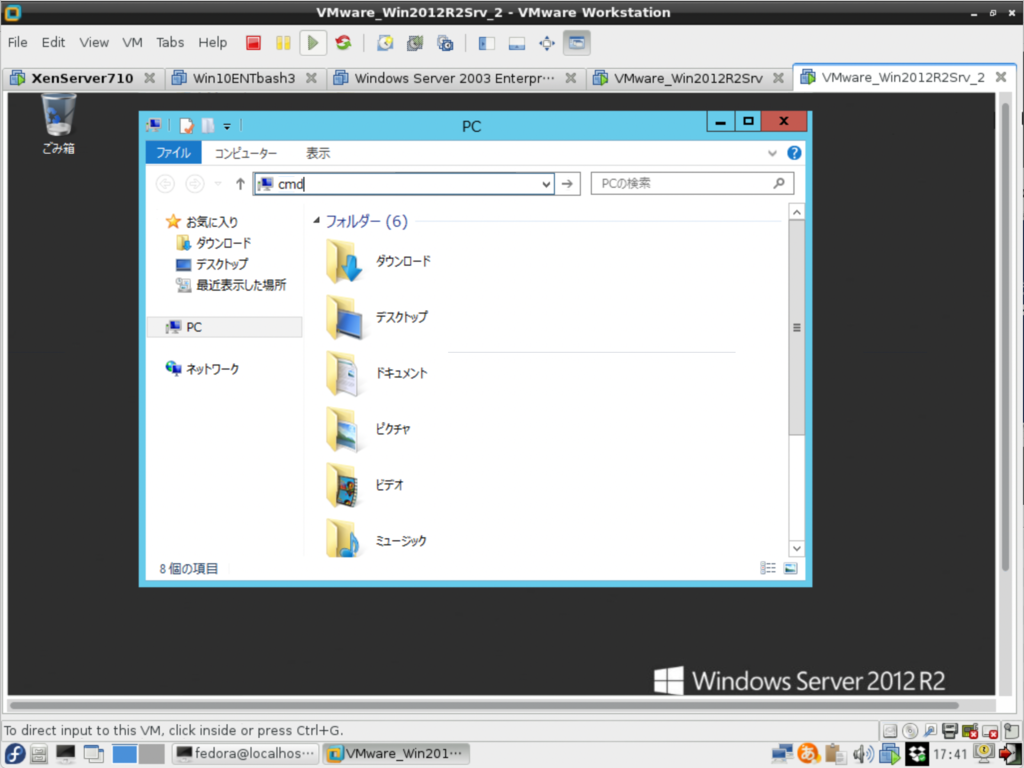Toggle the VMware library sidebar icon
Screen dimensions: 1024x768
click(487, 43)
